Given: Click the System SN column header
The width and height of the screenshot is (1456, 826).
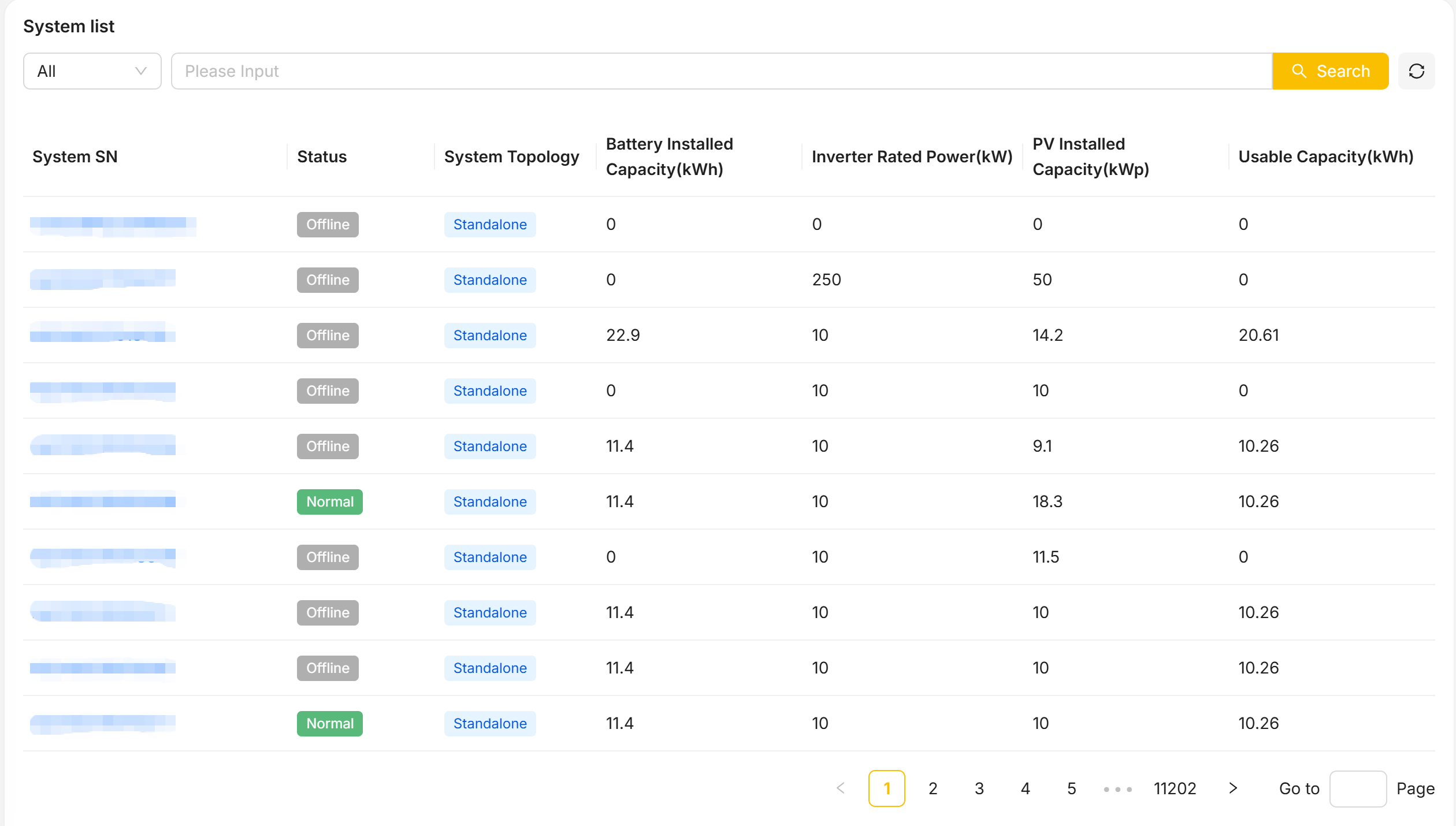Looking at the screenshot, I should (75, 157).
